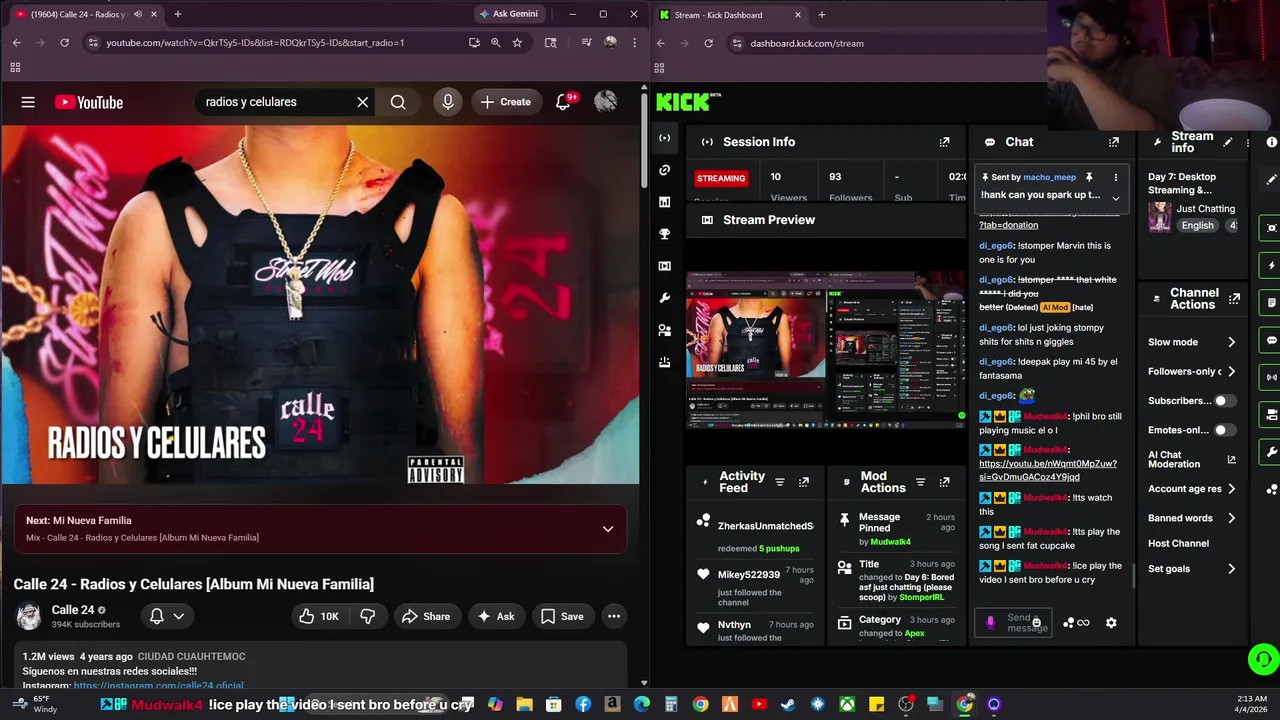Viewport: 1280px width, 720px height.
Task: Open the instagram.com/calle24.oficial link in description
Action: pyautogui.click(x=158, y=686)
